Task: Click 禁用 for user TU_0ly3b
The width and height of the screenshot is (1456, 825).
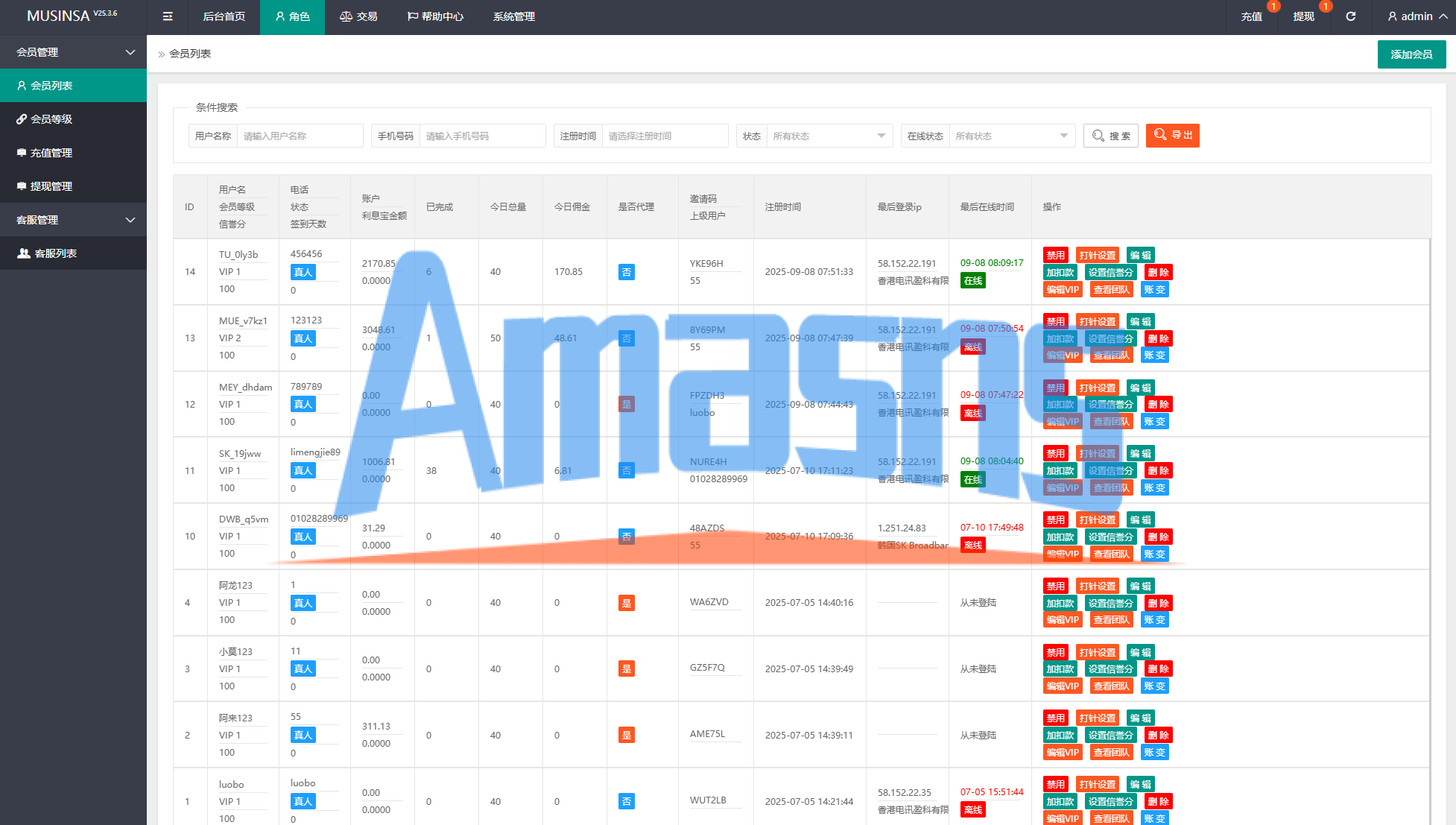Action: 1055,255
